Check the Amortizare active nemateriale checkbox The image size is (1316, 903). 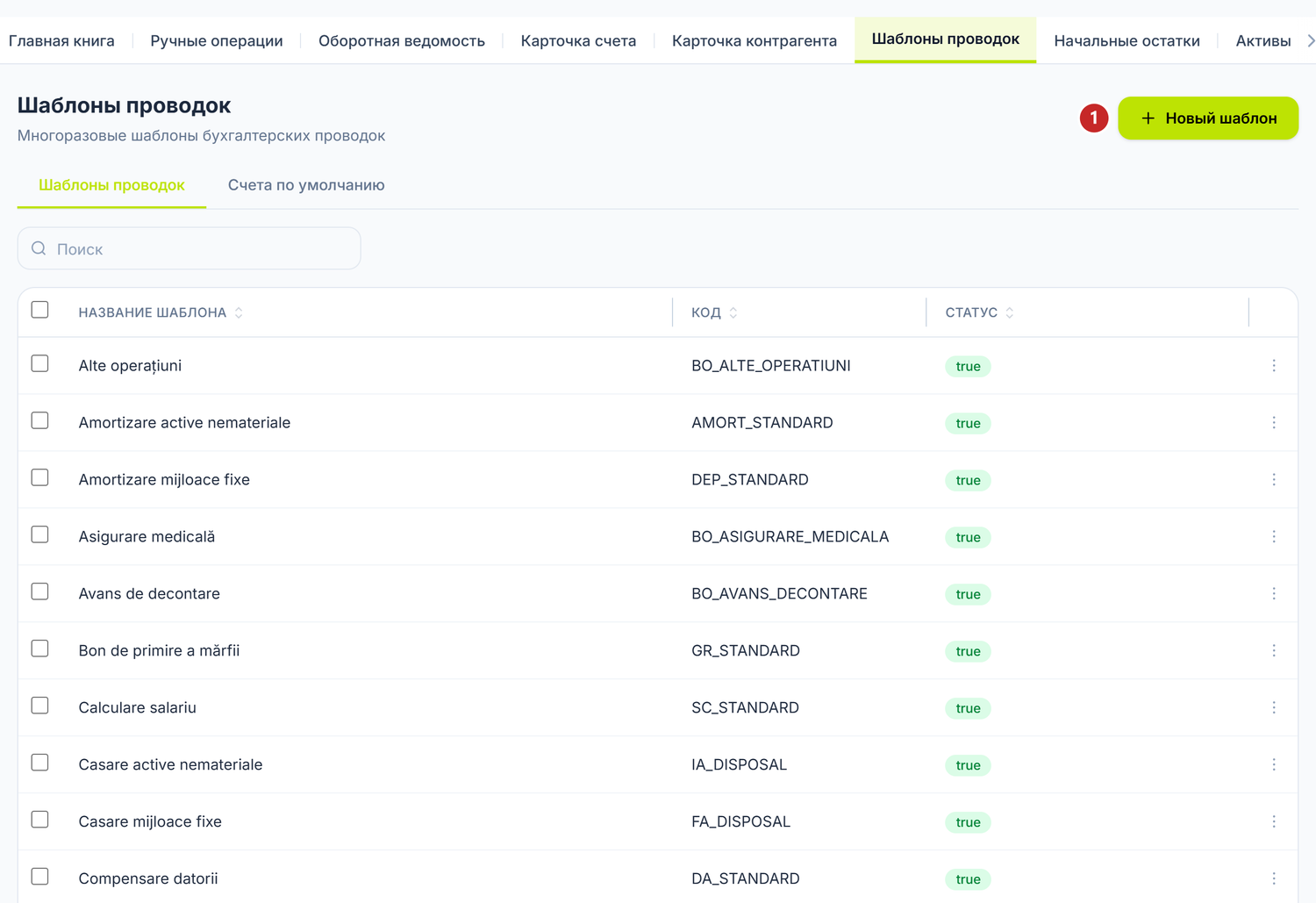pos(39,420)
